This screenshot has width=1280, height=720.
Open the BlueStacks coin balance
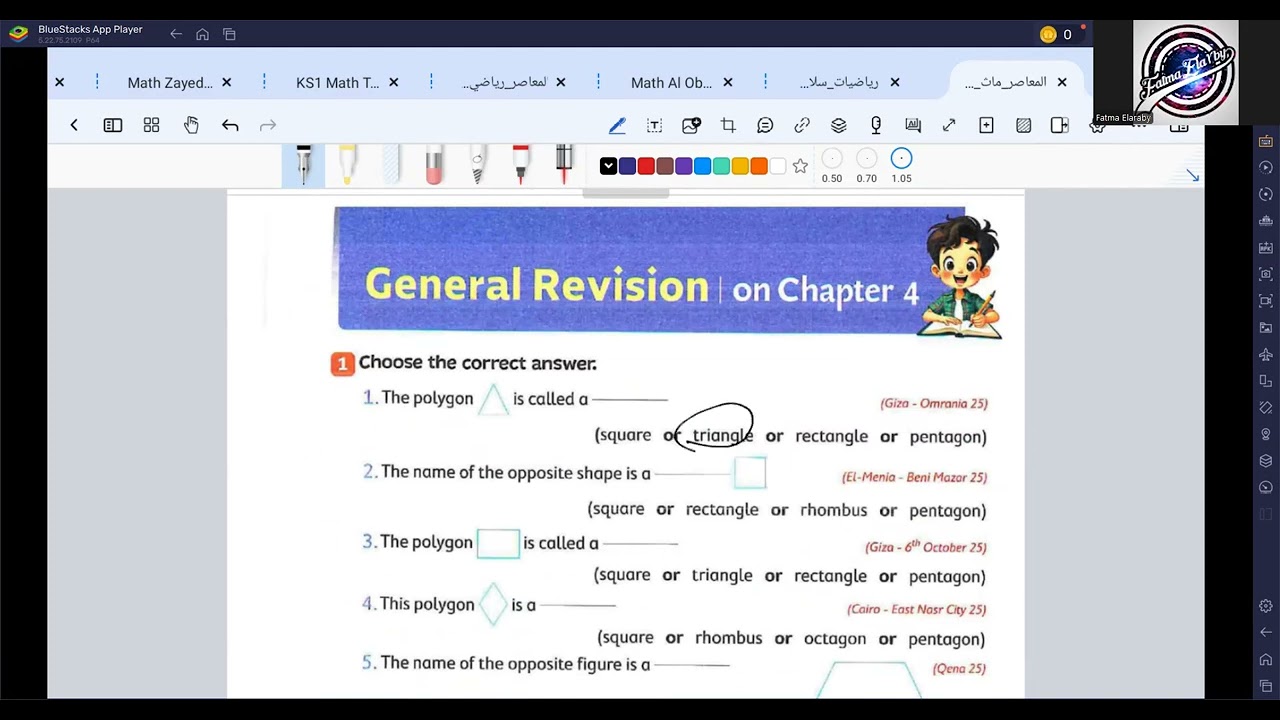(1056, 34)
